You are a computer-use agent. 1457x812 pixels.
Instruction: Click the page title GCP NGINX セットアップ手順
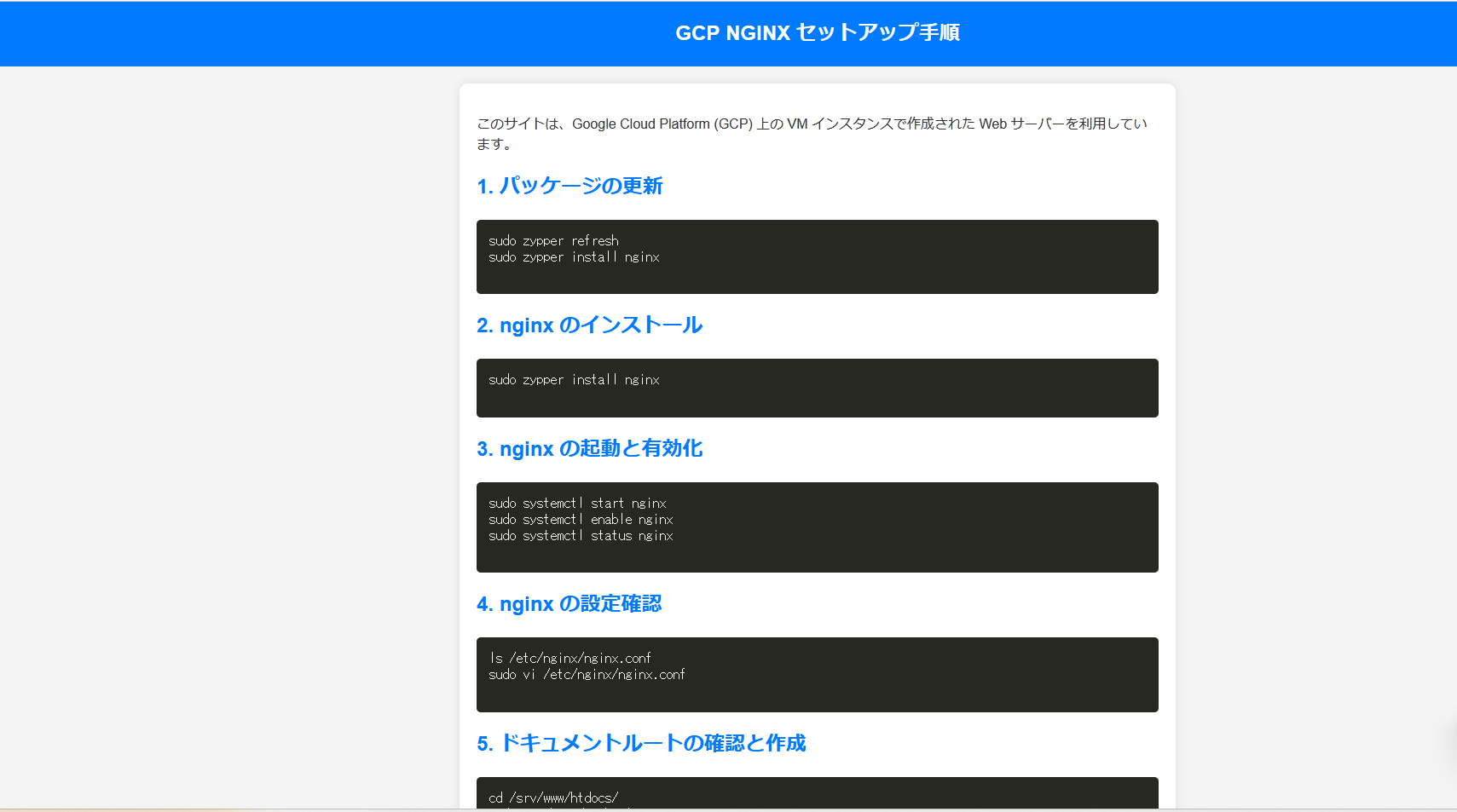click(x=817, y=32)
